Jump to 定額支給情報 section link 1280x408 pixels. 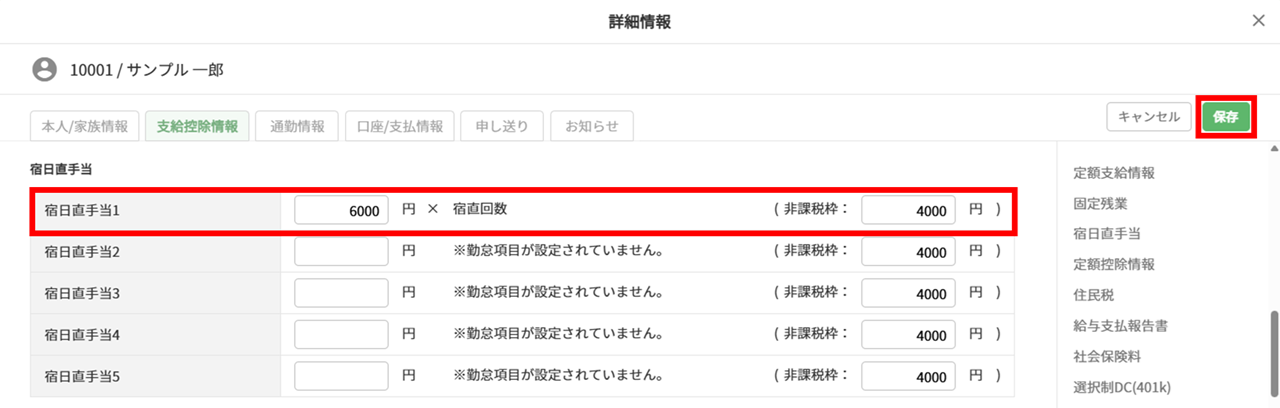tap(1113, 172)
